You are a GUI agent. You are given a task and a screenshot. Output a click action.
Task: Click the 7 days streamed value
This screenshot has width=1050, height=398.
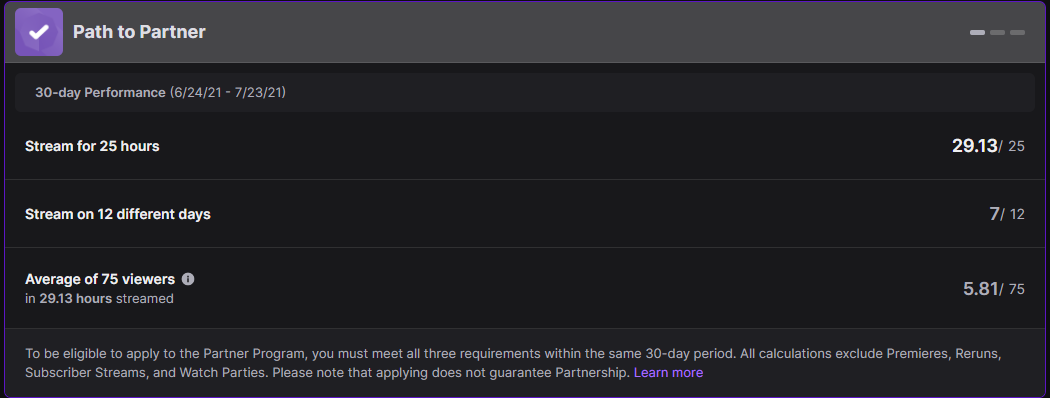(994, 214)
